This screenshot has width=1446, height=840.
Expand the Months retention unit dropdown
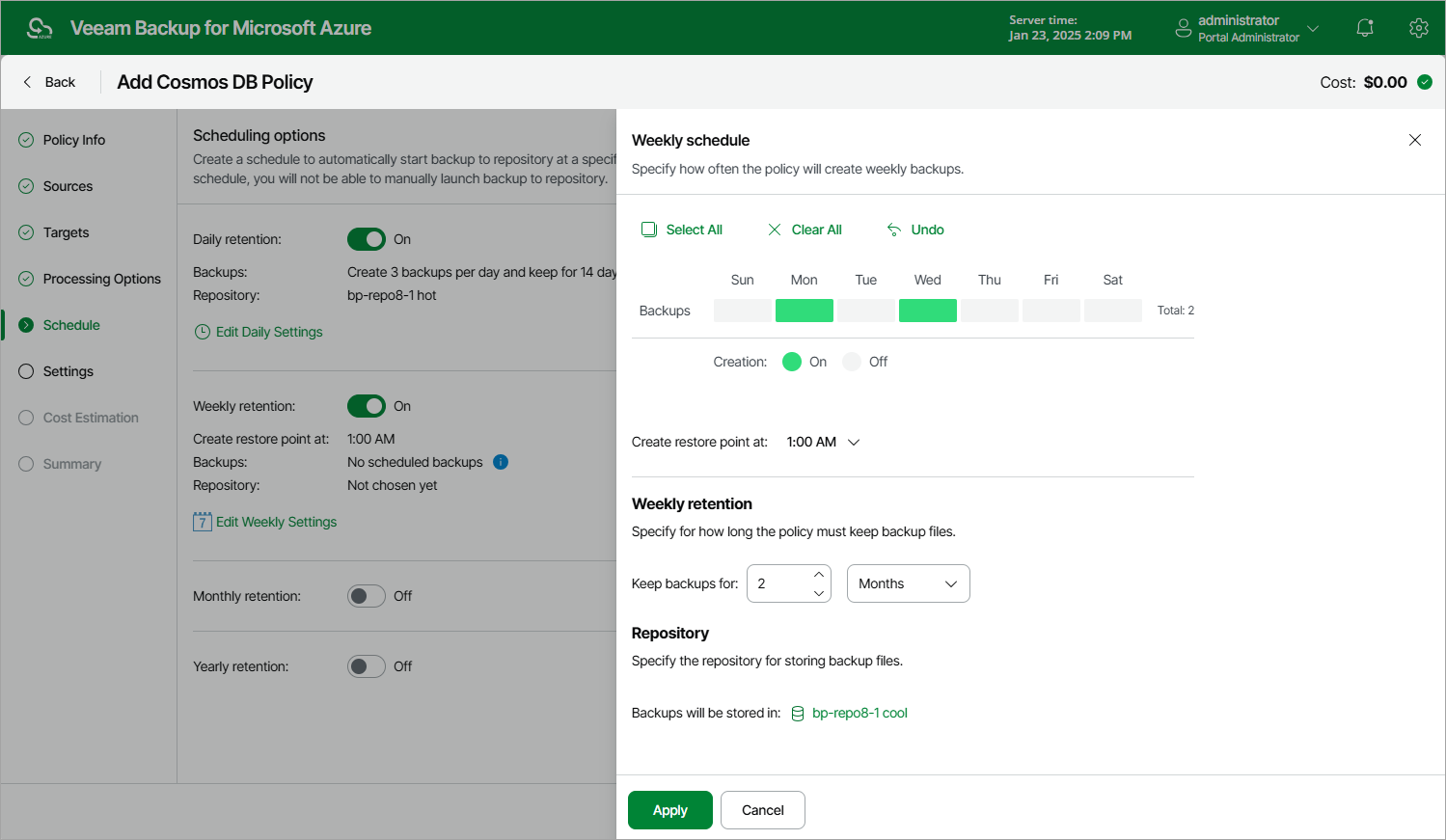[908, 583]
